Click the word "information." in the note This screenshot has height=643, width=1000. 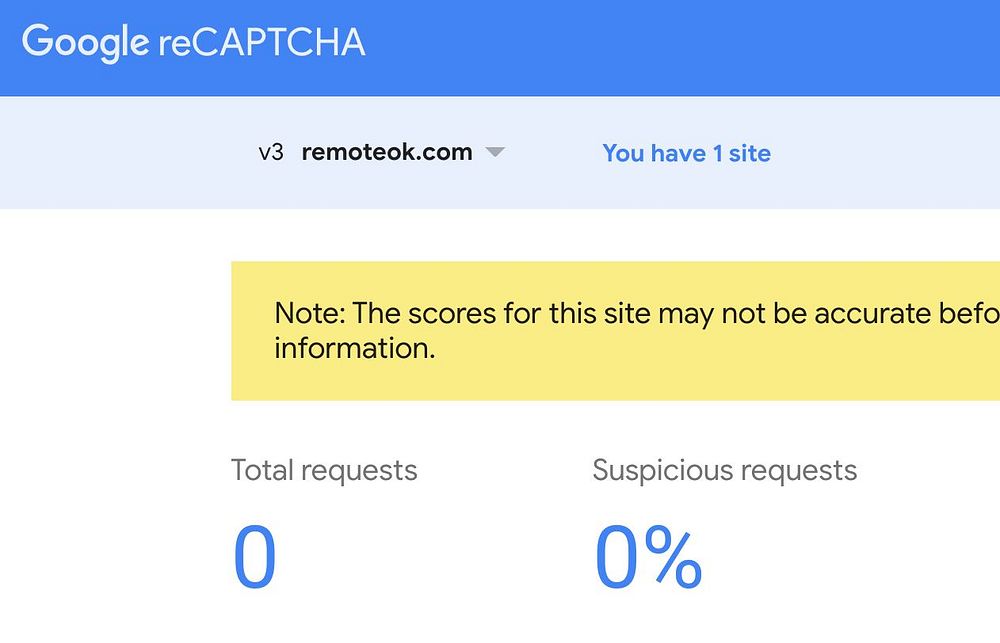(355, 348)
